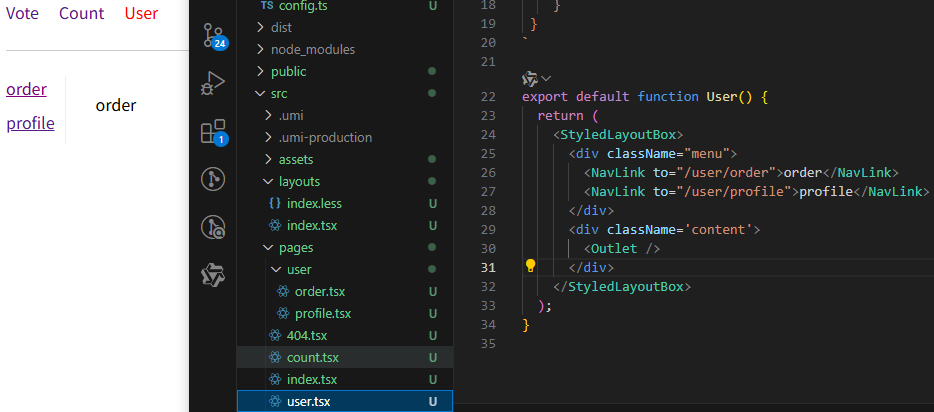The image size is (934, 412).
Task: Click the User function name on line 22
Action: 721,96
